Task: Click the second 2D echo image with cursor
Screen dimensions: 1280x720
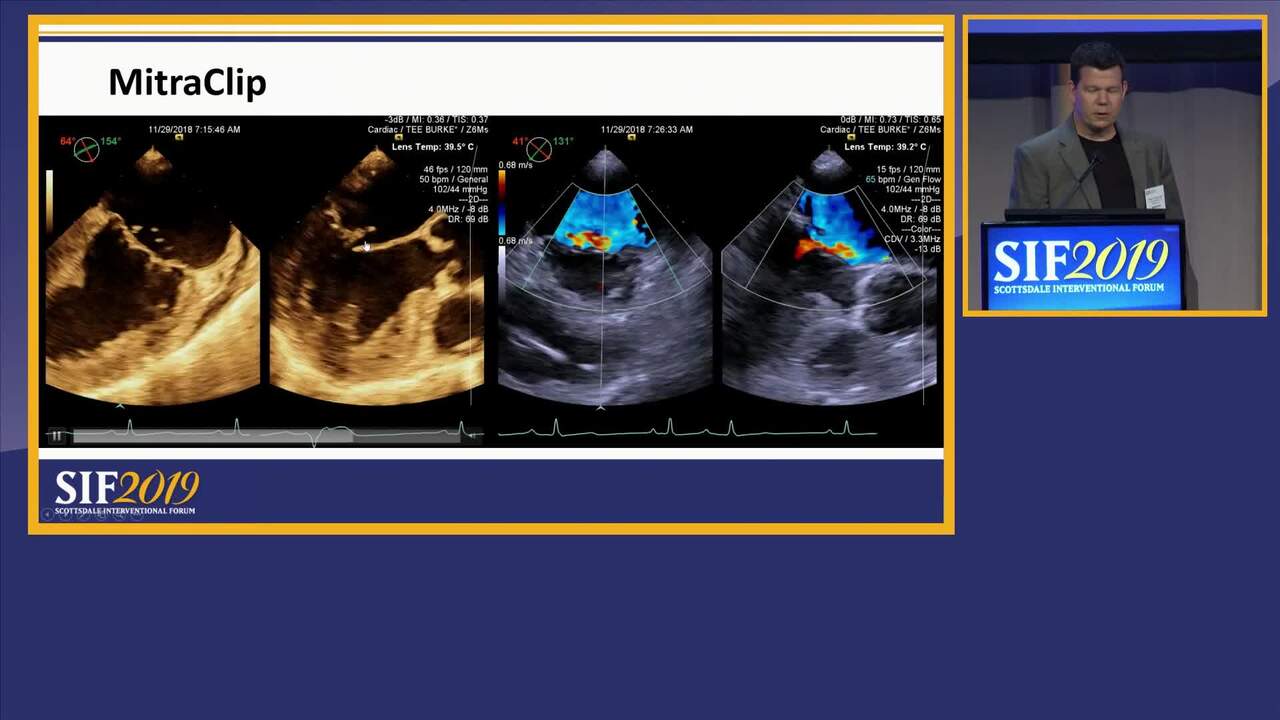Action: point(376,275)
